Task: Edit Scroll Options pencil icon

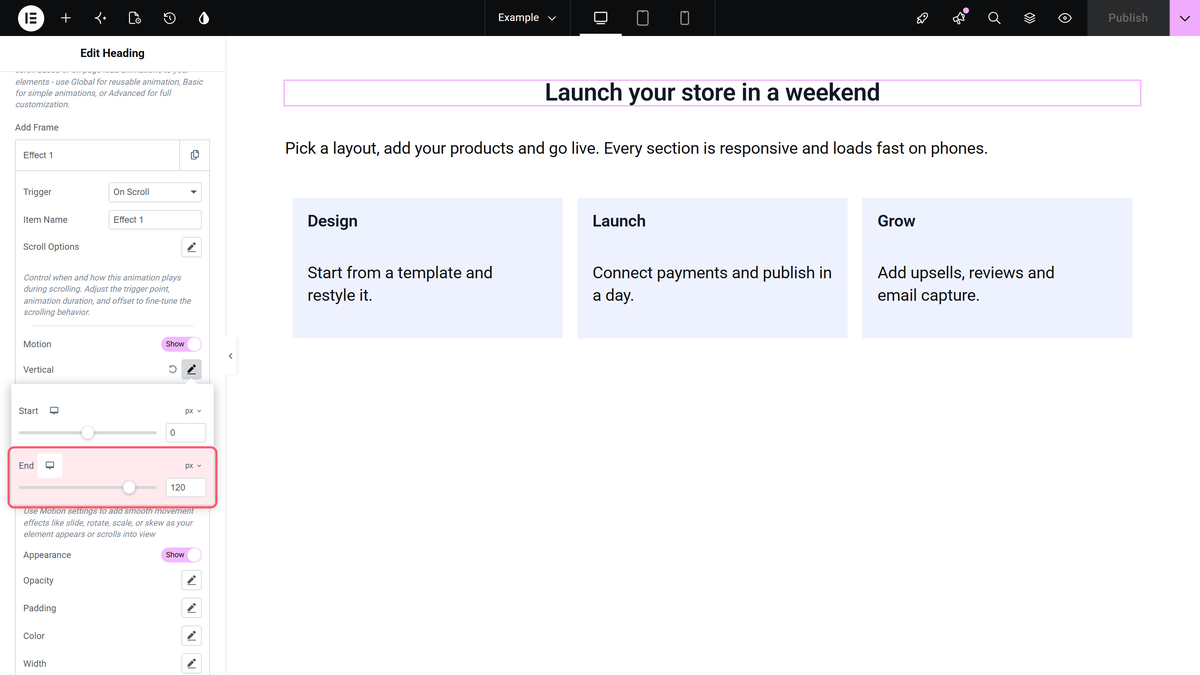Action: [192, 247]
